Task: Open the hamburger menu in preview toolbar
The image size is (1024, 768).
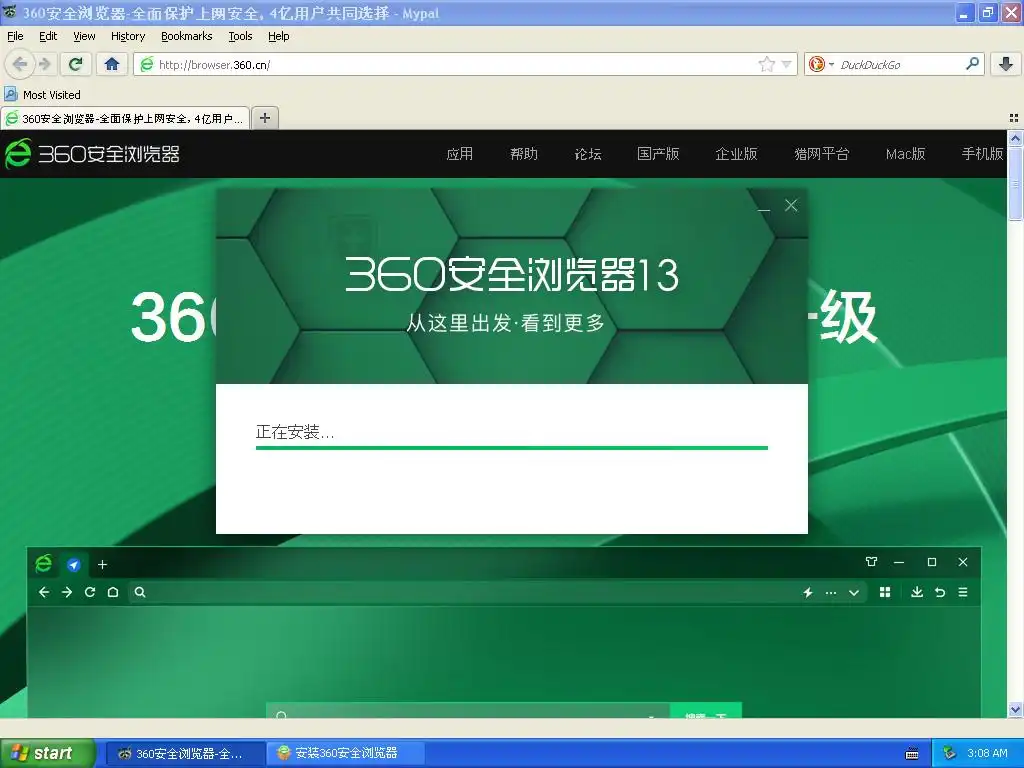Action: coord(963,592)
